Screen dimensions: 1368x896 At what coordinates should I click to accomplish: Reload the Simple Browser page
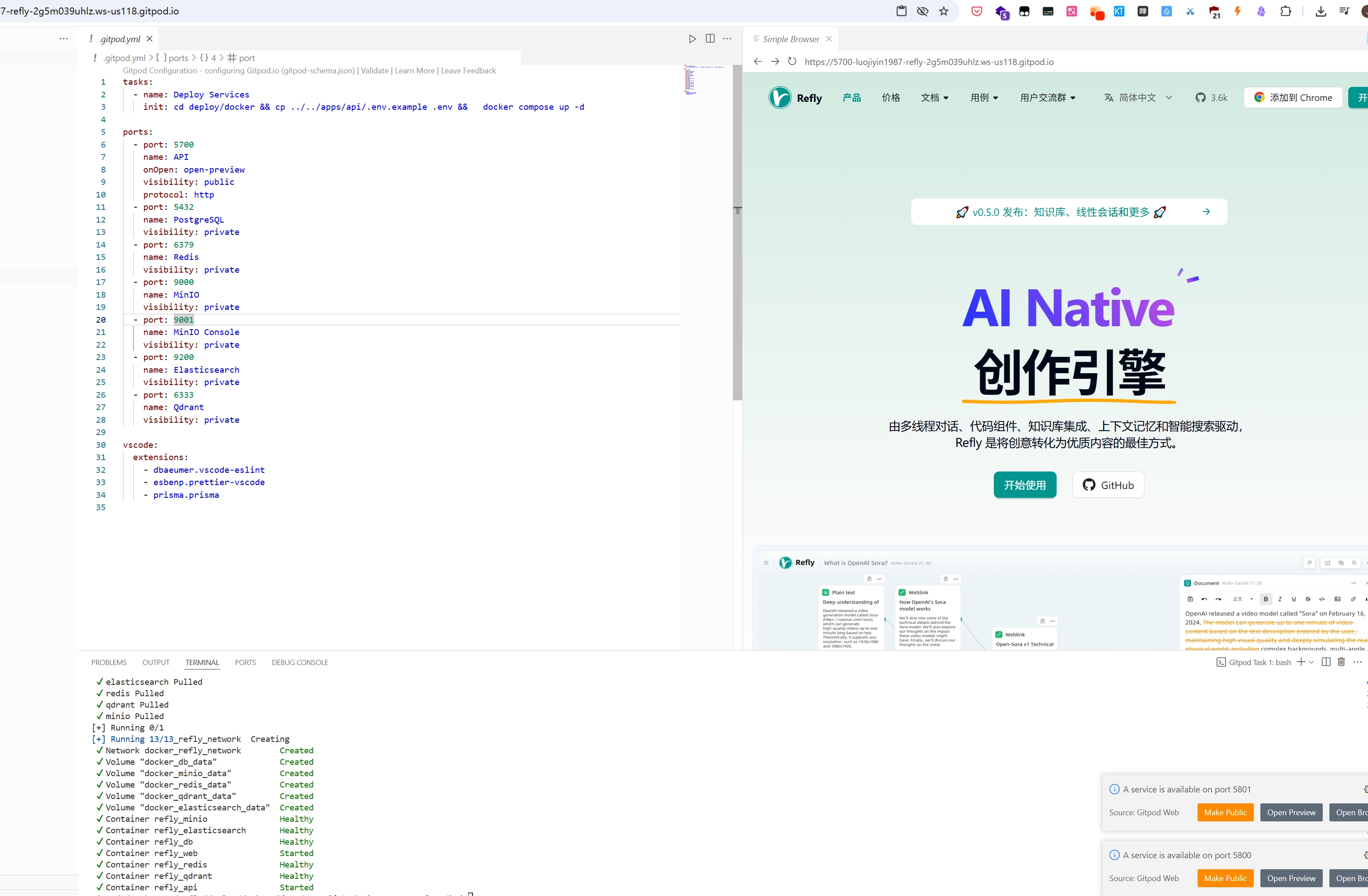[x=792, y=61]
